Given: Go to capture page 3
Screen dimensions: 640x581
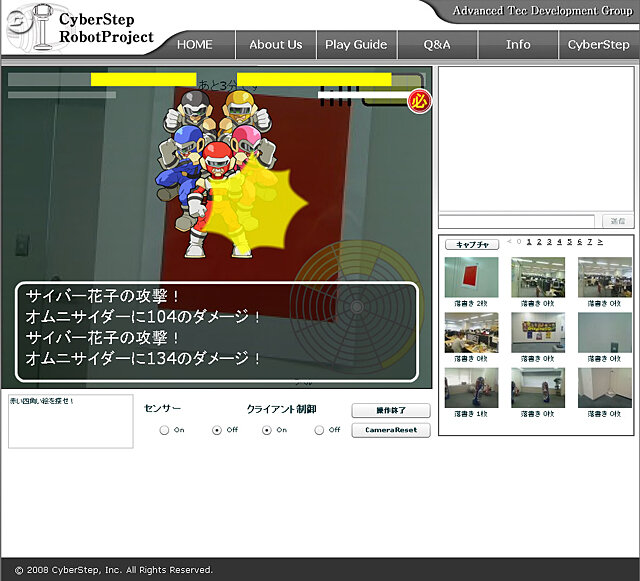Looking at the screenshot, I should click(549, 242).
